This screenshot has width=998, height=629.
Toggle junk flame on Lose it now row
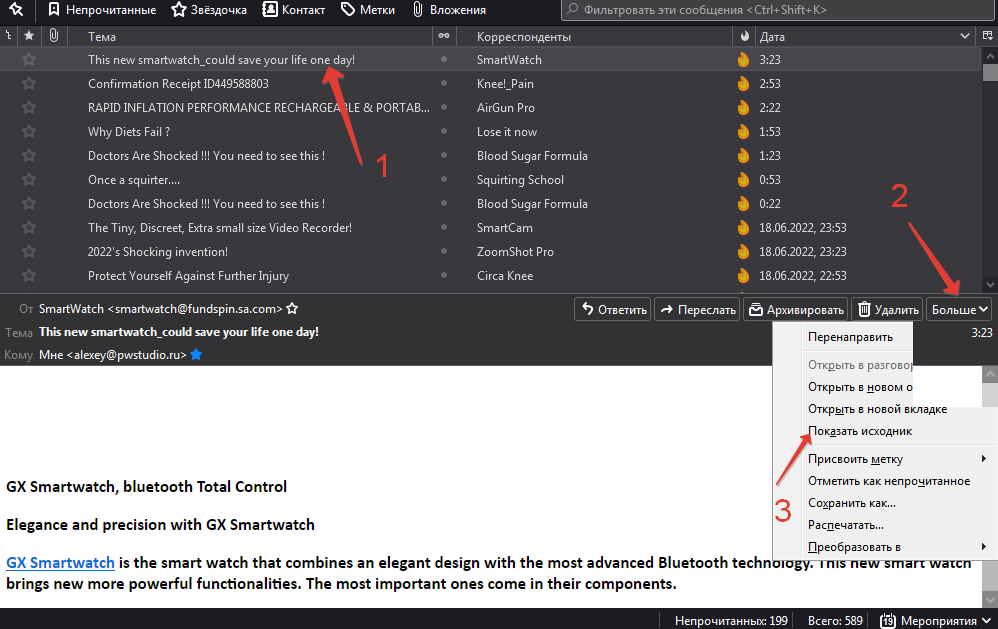(x=743, y=132)
